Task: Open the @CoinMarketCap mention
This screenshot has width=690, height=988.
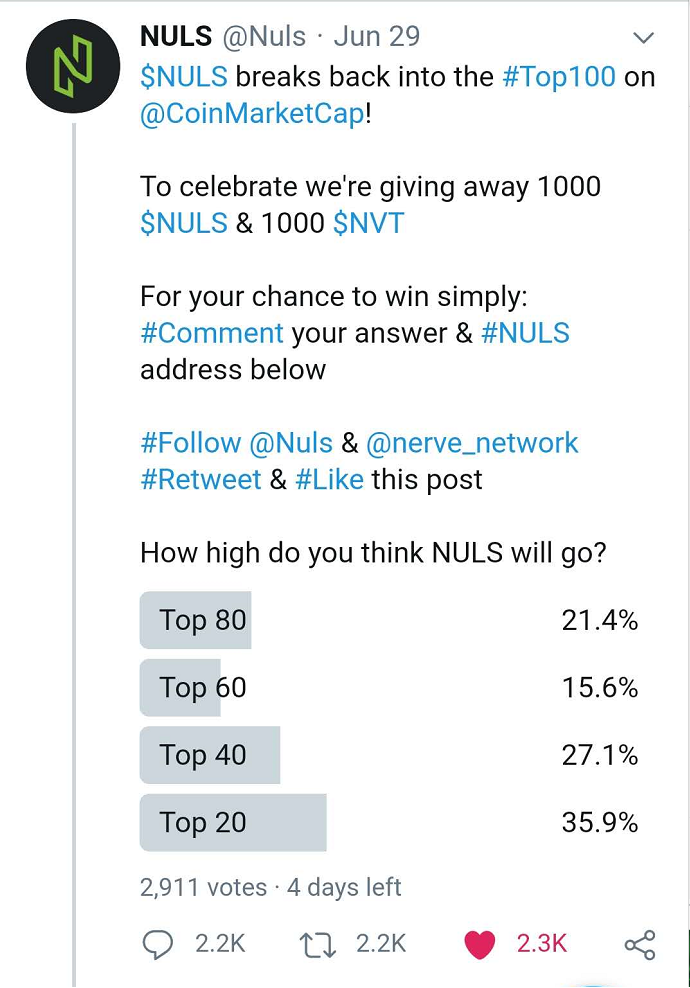Action: (x=252, y=114)
